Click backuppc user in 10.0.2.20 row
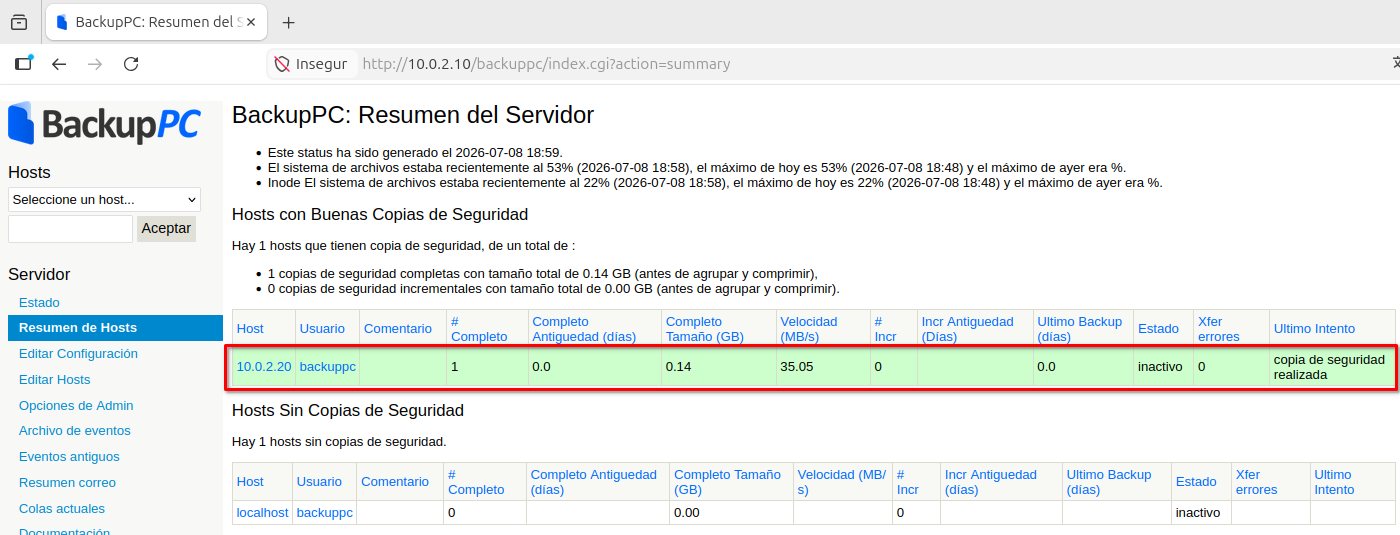The image size is (1400, 535). tap(327, 367)
